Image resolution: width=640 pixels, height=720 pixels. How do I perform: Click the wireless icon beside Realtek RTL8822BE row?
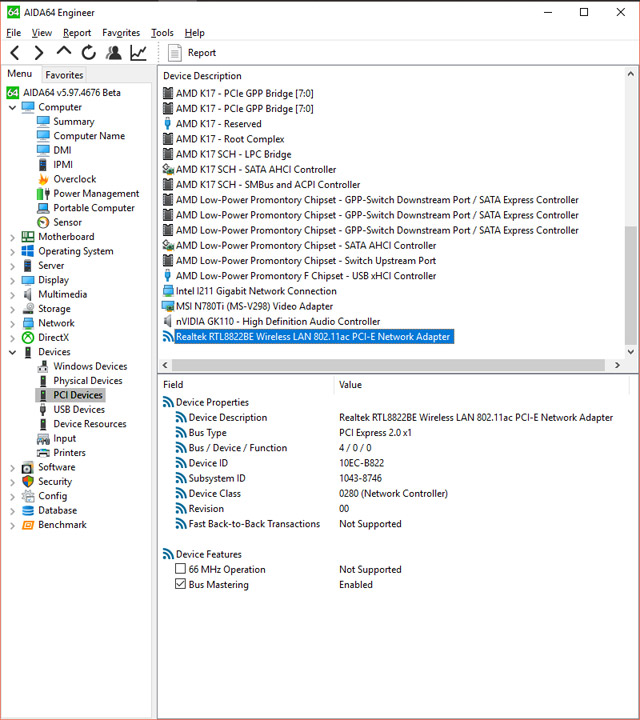[168, 337]
